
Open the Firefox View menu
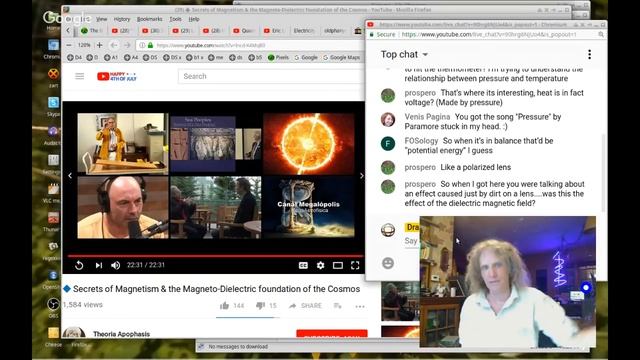[x=101, y=19]
